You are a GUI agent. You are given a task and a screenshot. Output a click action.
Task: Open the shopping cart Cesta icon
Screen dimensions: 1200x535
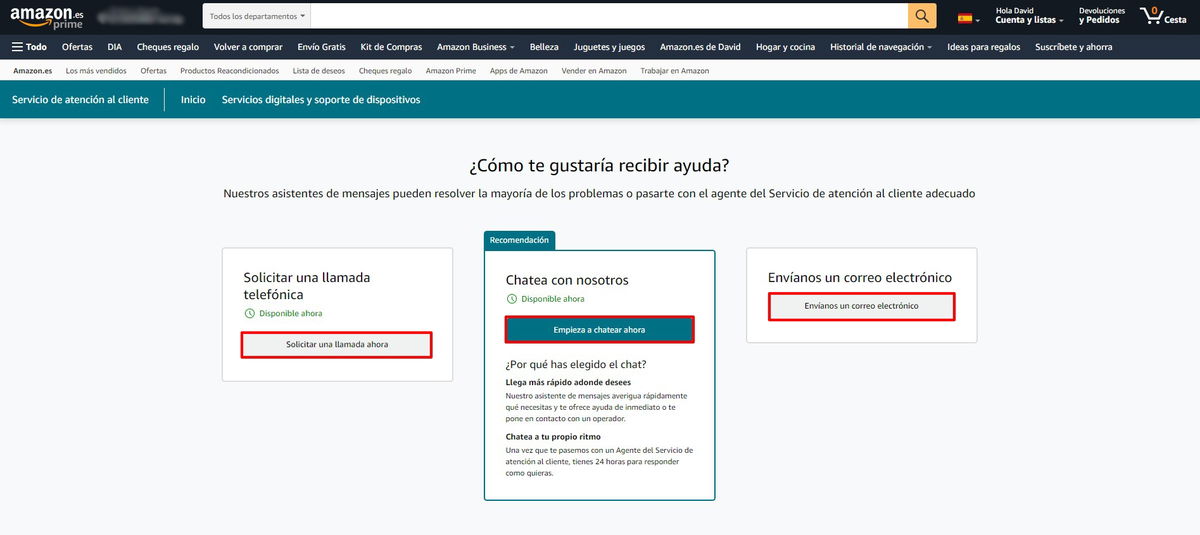pyautogui.click(x=1163, y=16)
